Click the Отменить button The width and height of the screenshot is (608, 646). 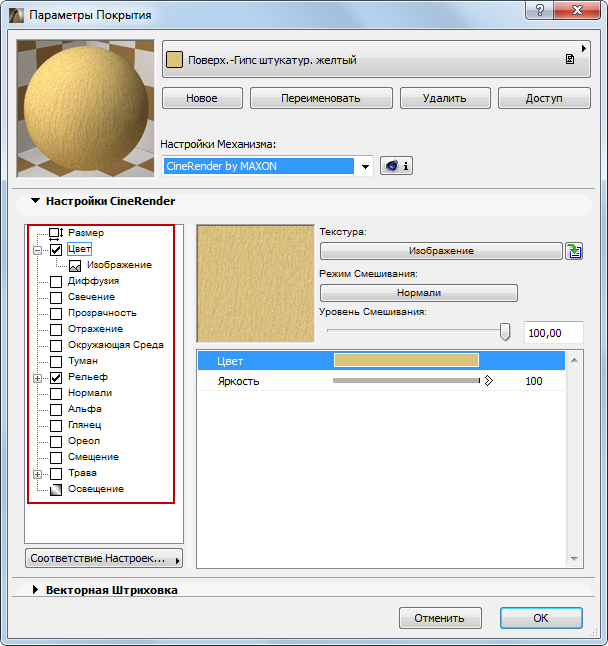coord(440,618)
